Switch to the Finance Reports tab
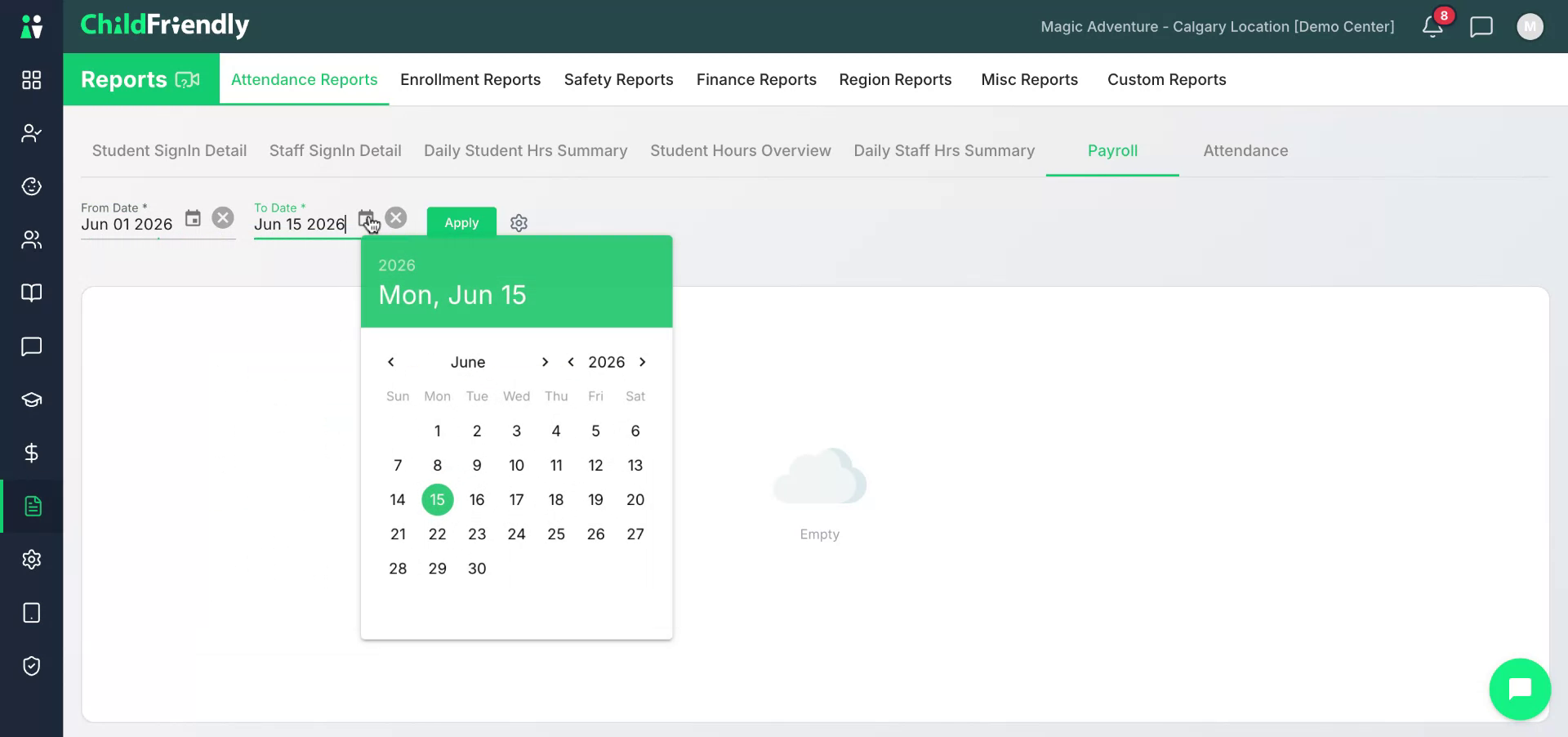The height and width of the screenshot is (737, 1568). coord(756,79)
